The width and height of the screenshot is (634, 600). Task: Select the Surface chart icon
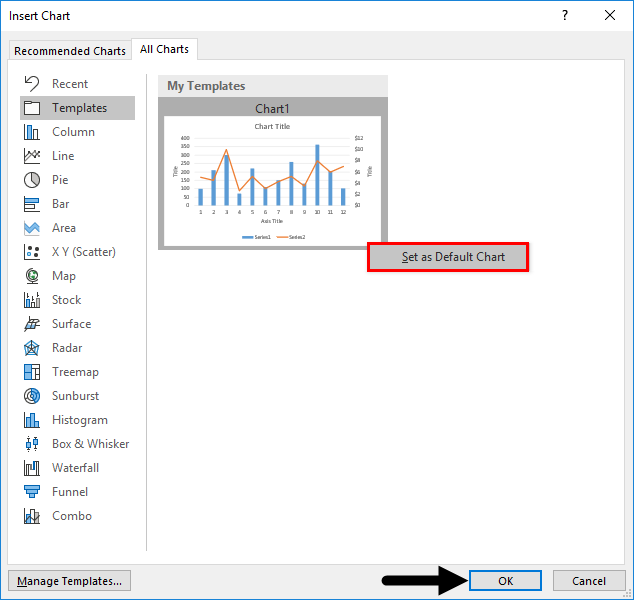coord(32,324)
